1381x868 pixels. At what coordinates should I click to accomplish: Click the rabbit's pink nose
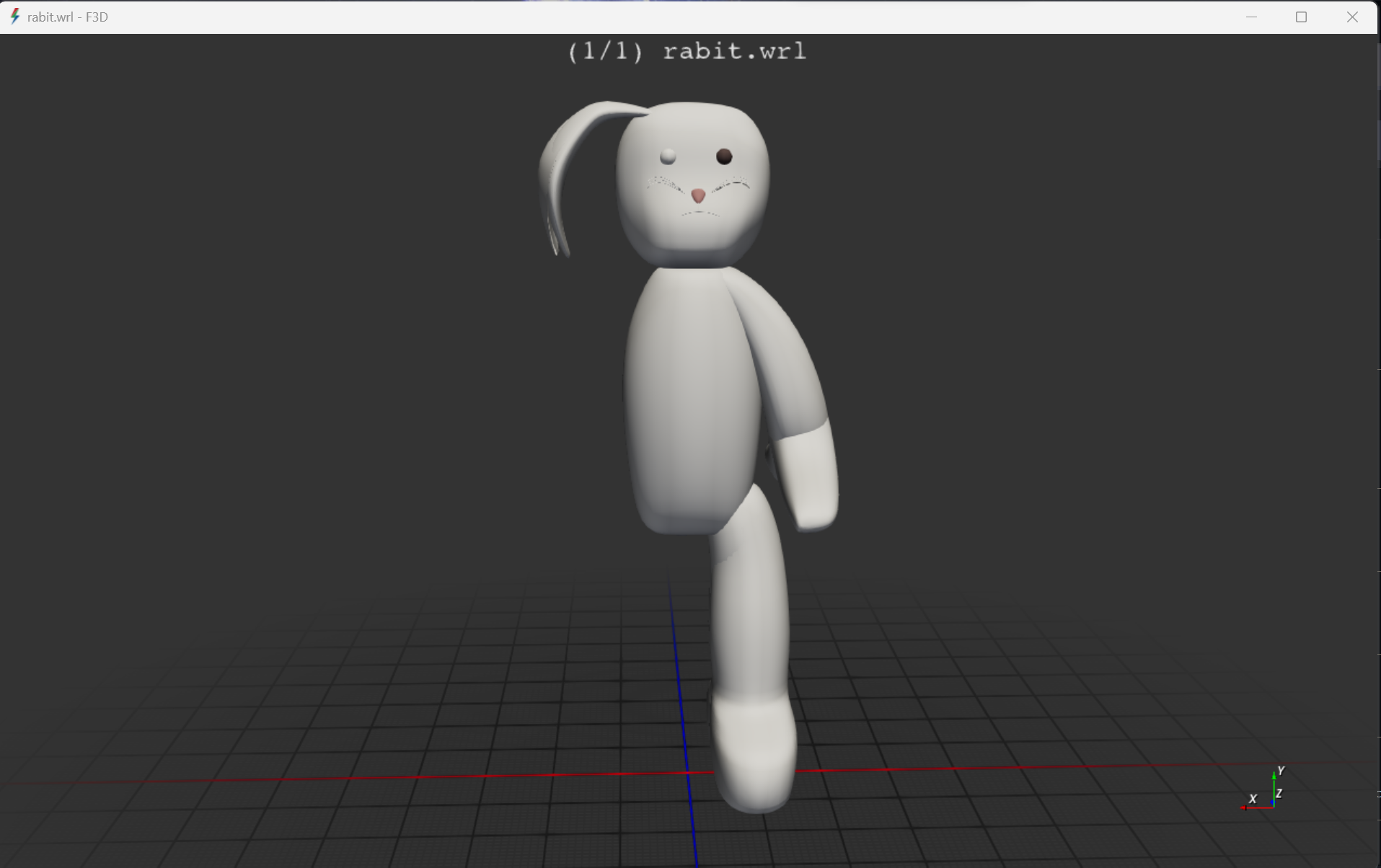(697, 194)
